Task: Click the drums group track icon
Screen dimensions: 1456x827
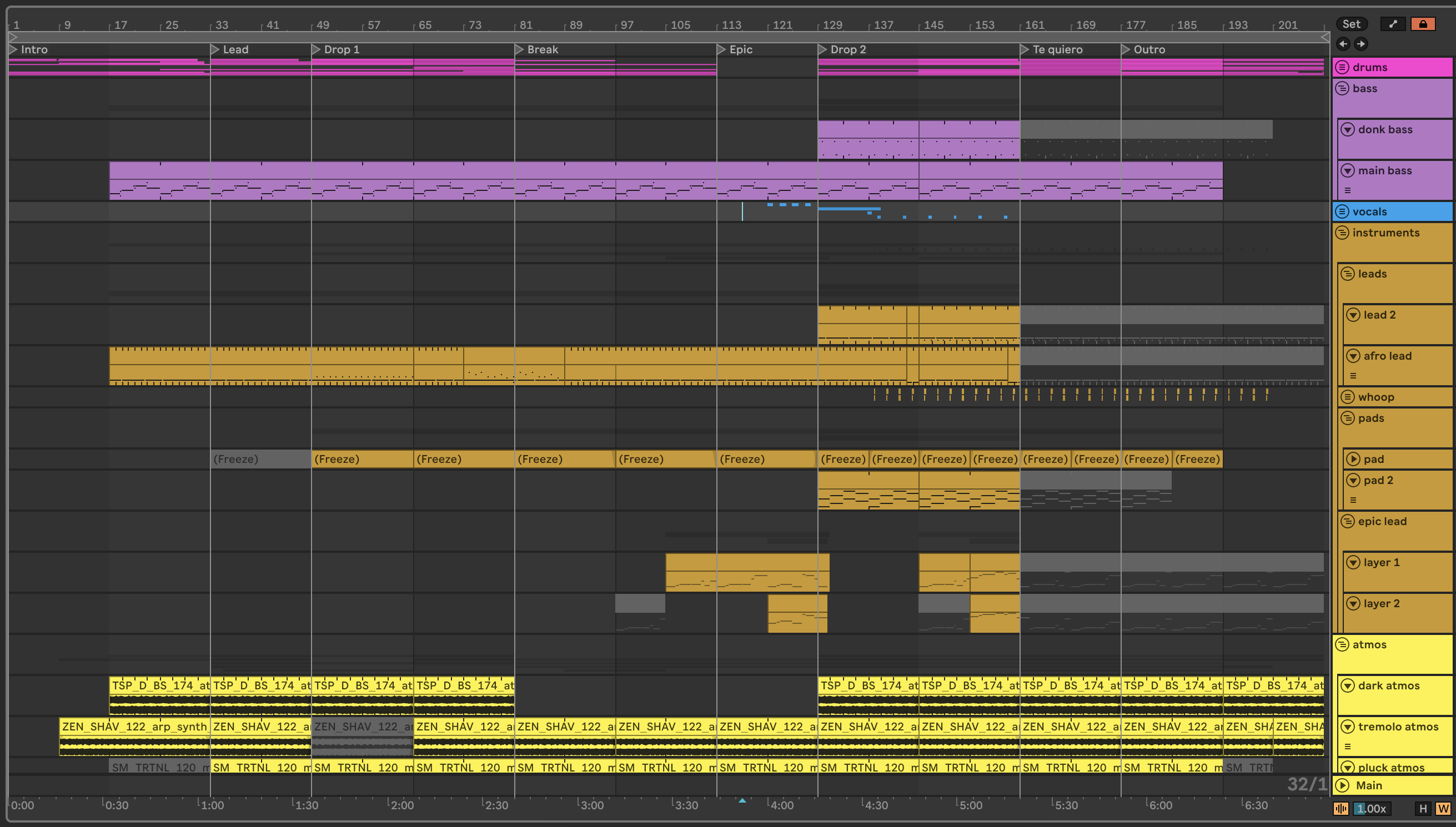Action: point(1342,67)
